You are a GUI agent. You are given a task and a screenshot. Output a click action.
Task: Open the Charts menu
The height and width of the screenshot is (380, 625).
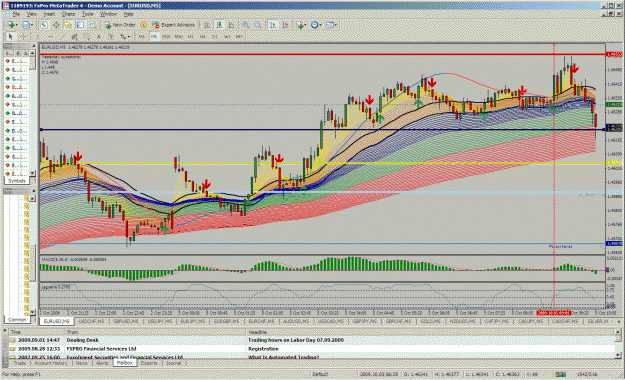[68, 14]
